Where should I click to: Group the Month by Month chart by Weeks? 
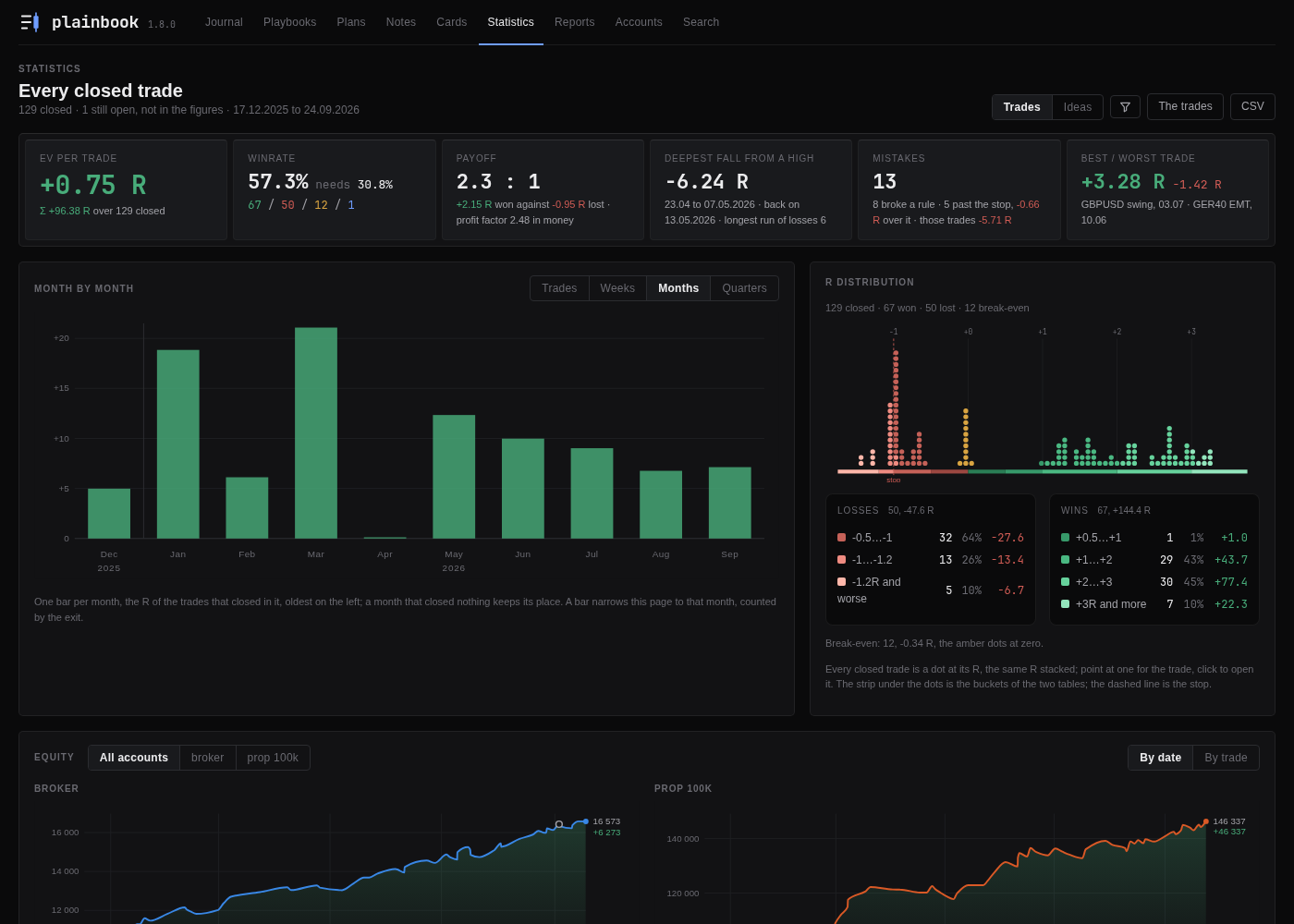(x=617, y=288)
